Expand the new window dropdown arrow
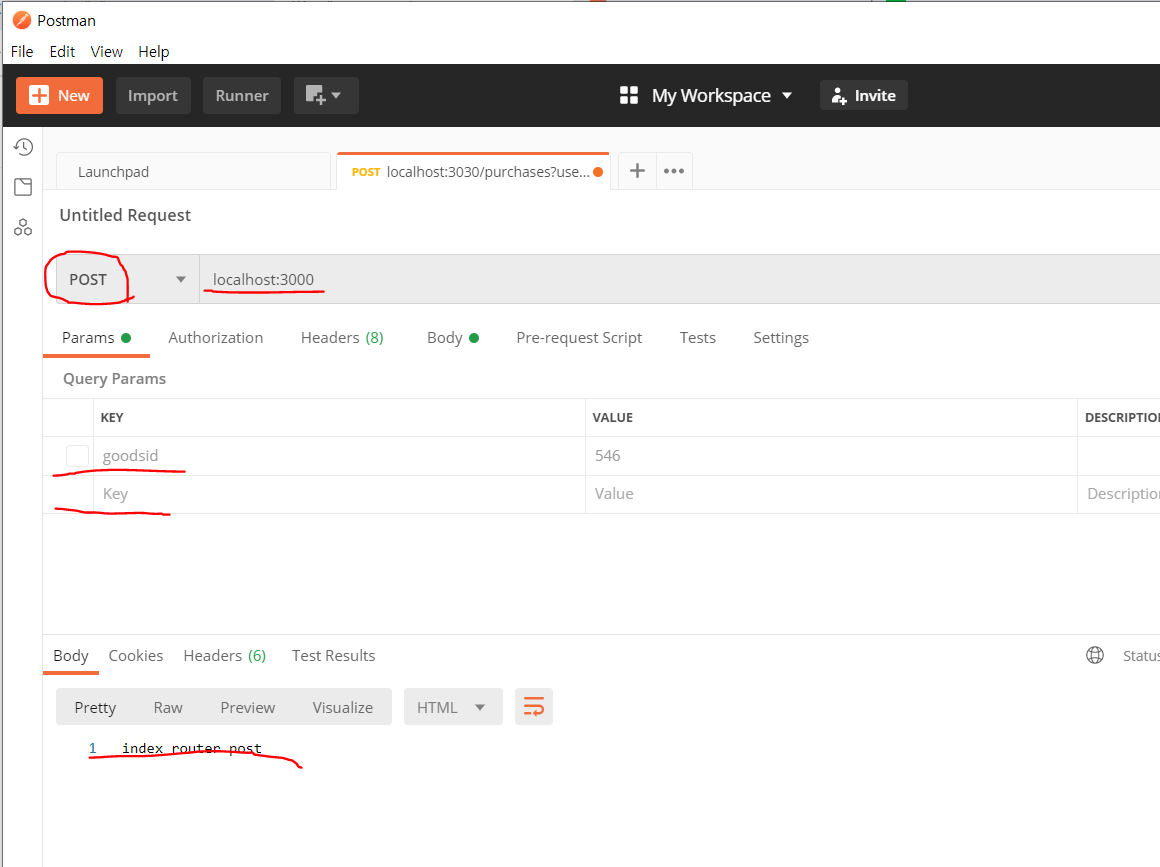1160x867 pixels. (337, 95)
